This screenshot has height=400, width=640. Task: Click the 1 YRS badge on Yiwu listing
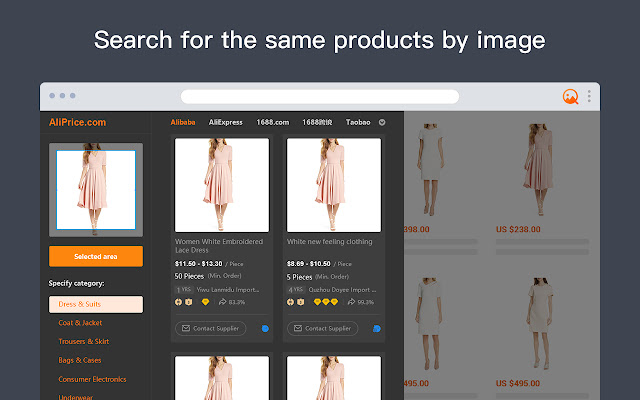[x=184, y=290]
